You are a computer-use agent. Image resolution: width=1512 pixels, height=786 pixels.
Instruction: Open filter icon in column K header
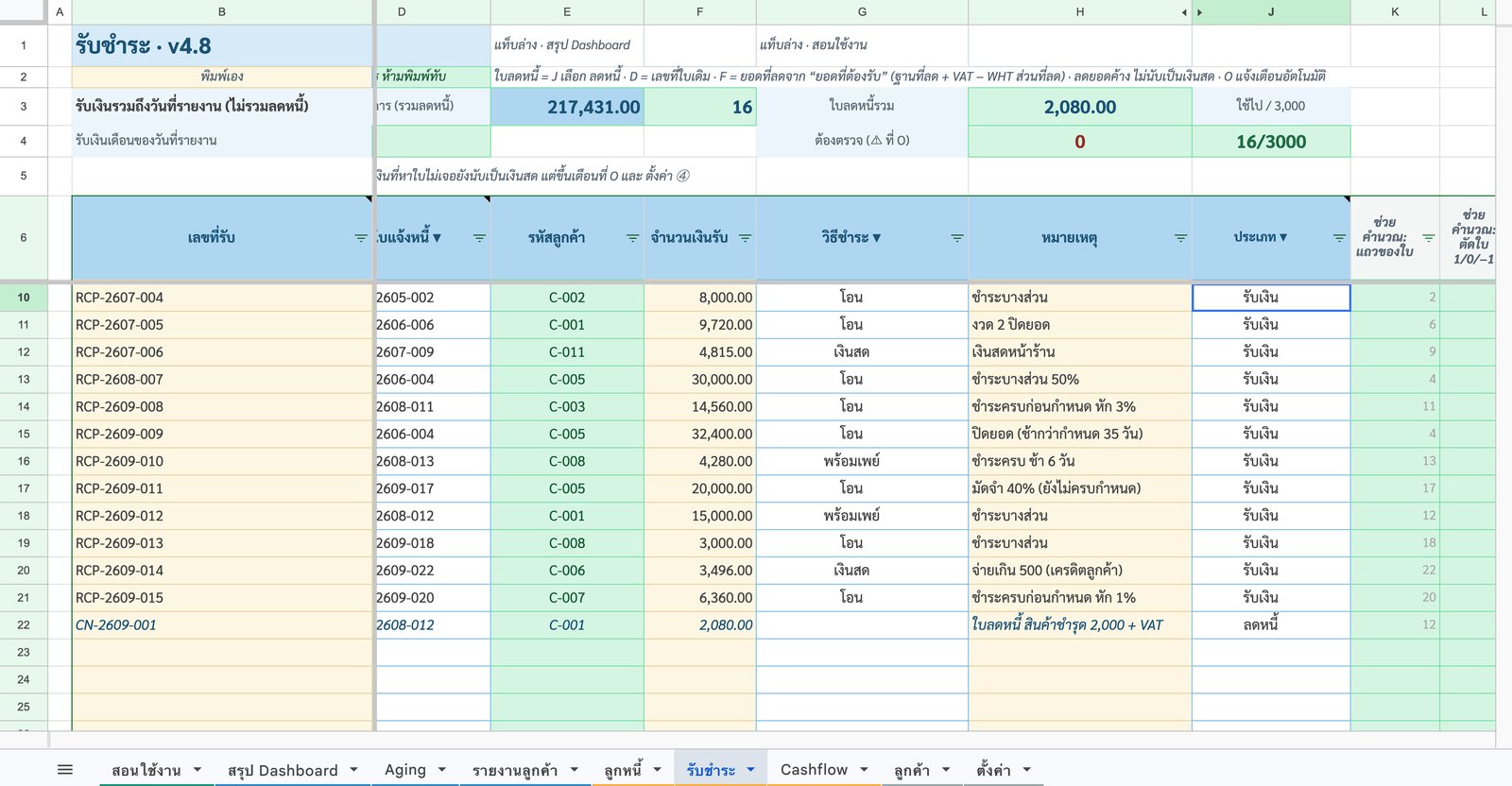[x=1428, y=238]
